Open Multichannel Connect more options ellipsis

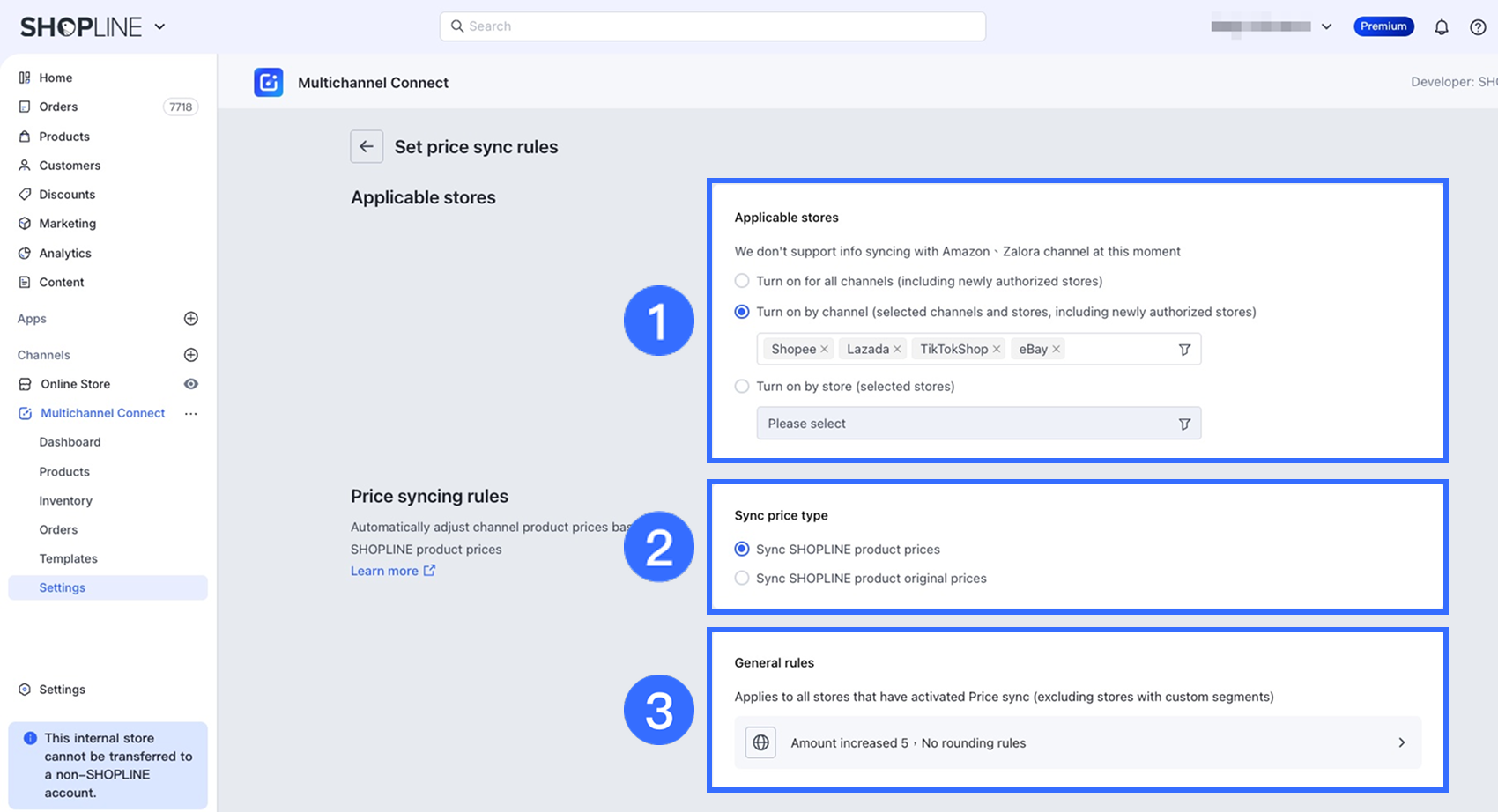[x=191, y=413]
